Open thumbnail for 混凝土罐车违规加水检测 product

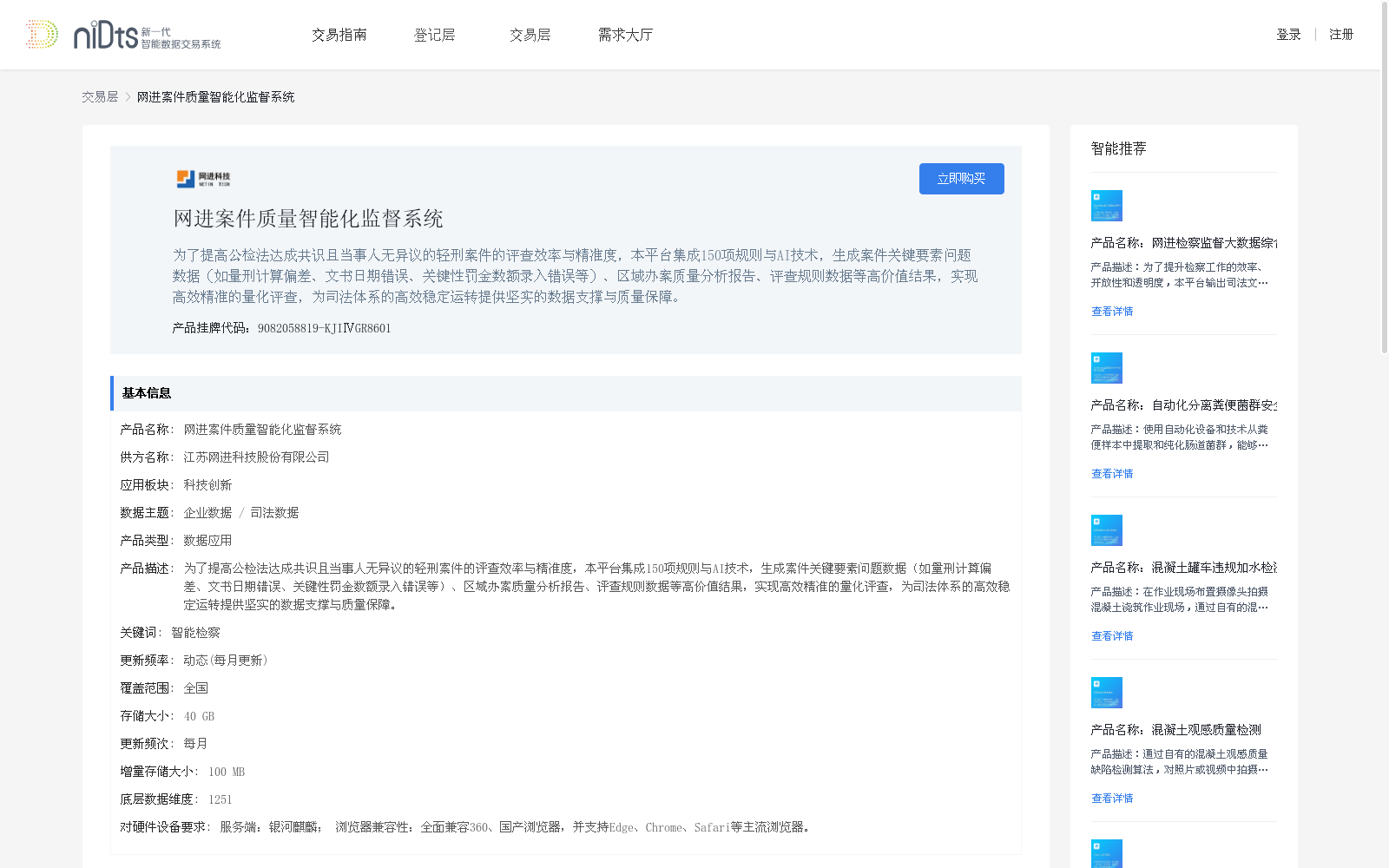1107,530
